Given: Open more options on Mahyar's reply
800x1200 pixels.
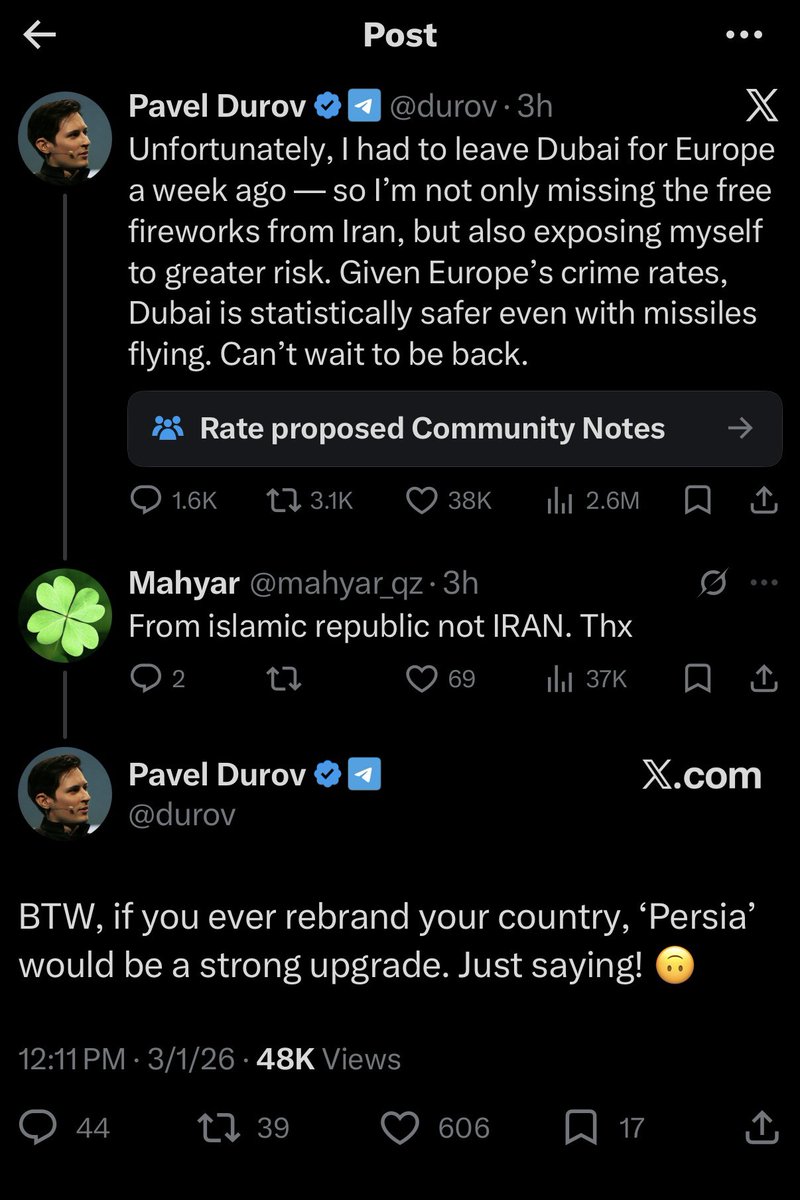Looking at the screenshot, I should 763,583.
